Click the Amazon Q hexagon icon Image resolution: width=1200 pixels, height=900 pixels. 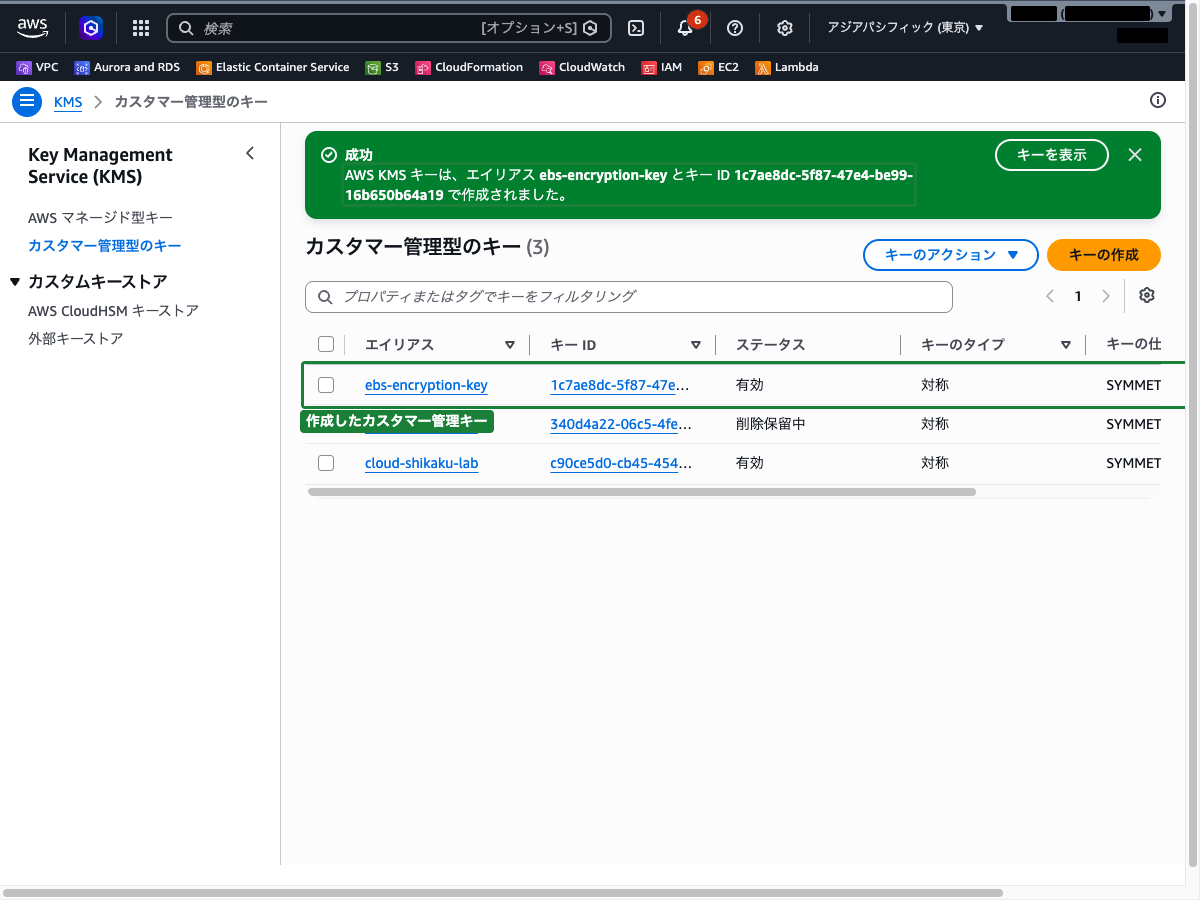tap(91, 28)
